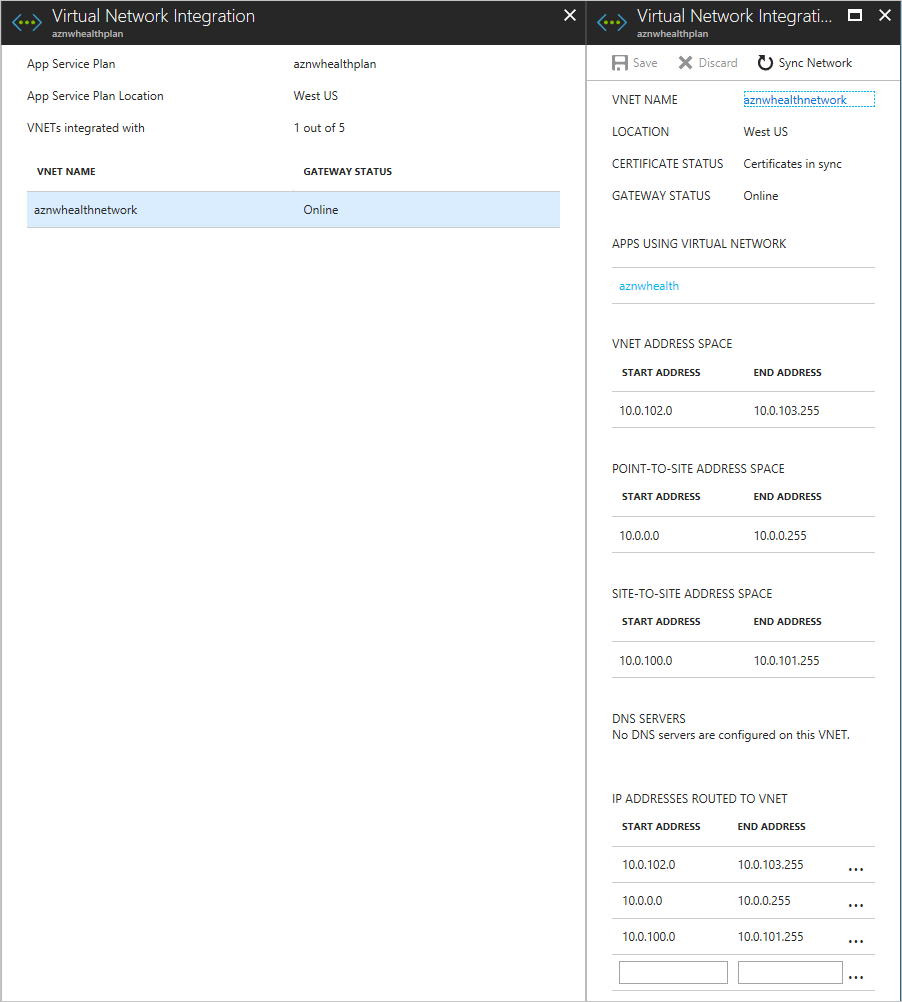Click Online status in aznwhealthnetwork row
The width and height of the screenshot is (902, 1002).
[x=321, y=210]
